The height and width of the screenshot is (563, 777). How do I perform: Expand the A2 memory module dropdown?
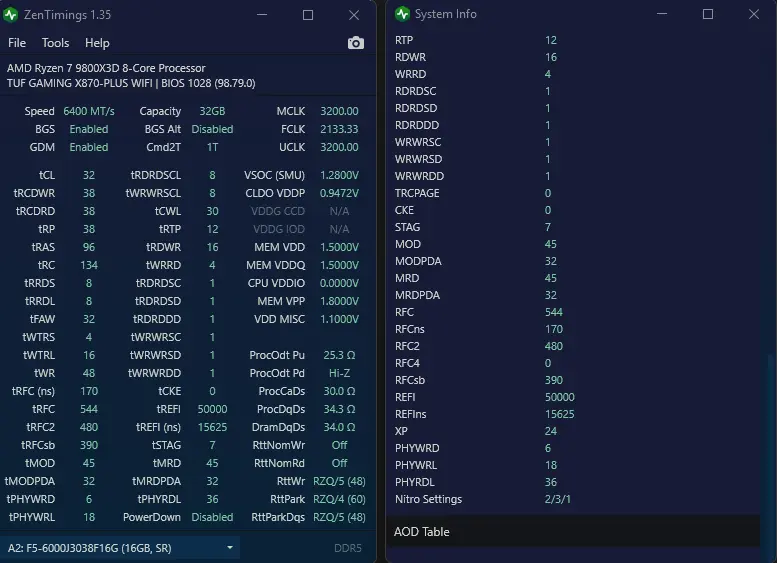coord(120,548)
